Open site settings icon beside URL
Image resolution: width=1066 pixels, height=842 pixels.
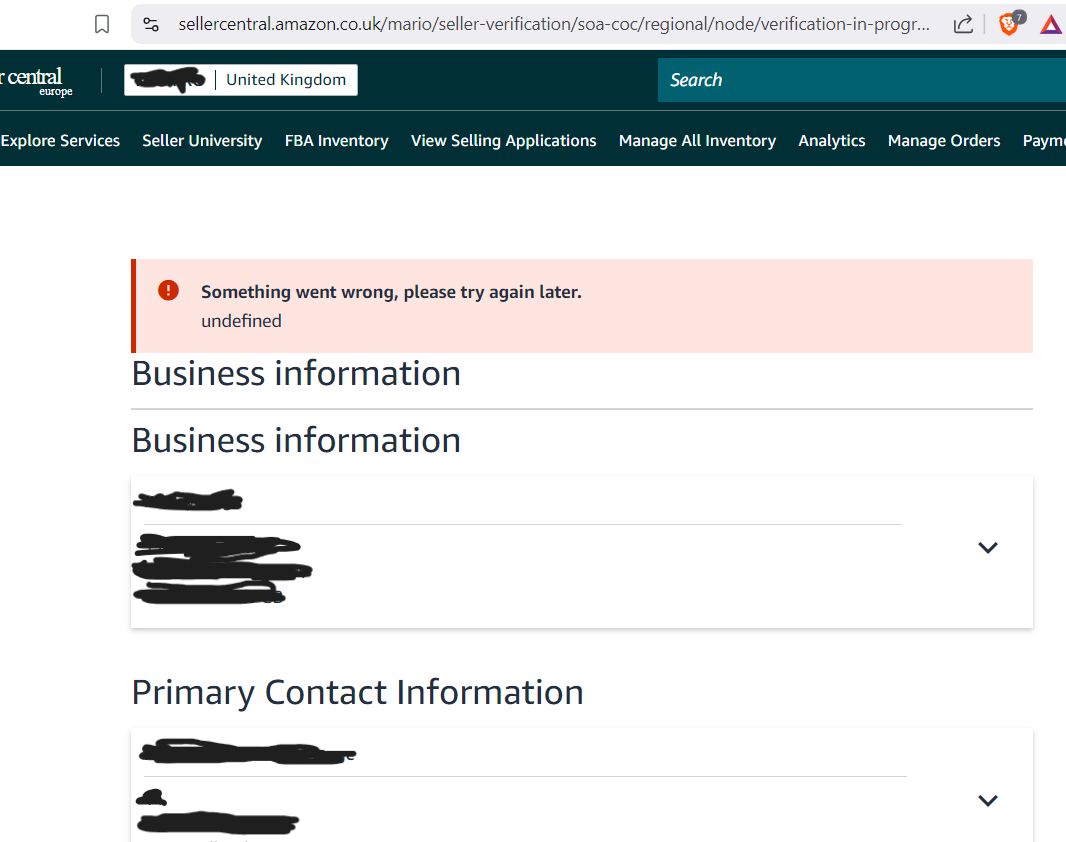click(x=151, y=24)
